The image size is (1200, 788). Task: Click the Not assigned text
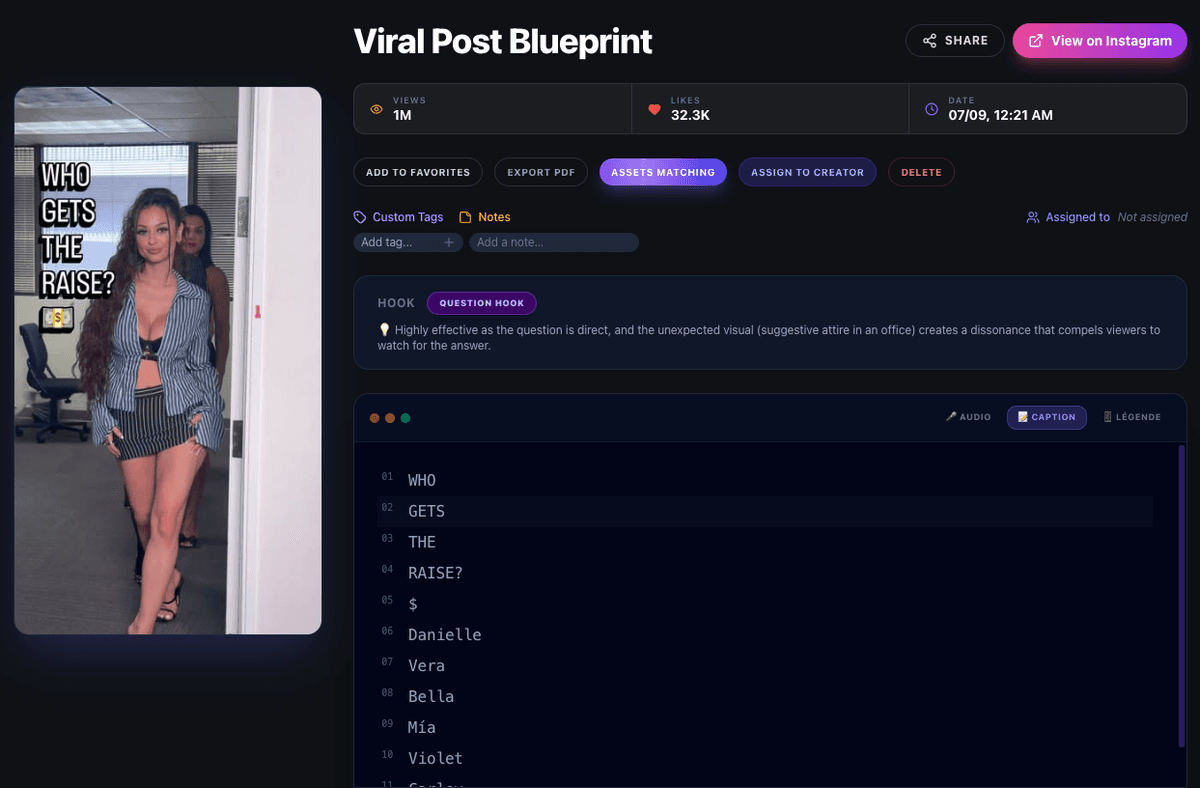[x=1153, y=217]
